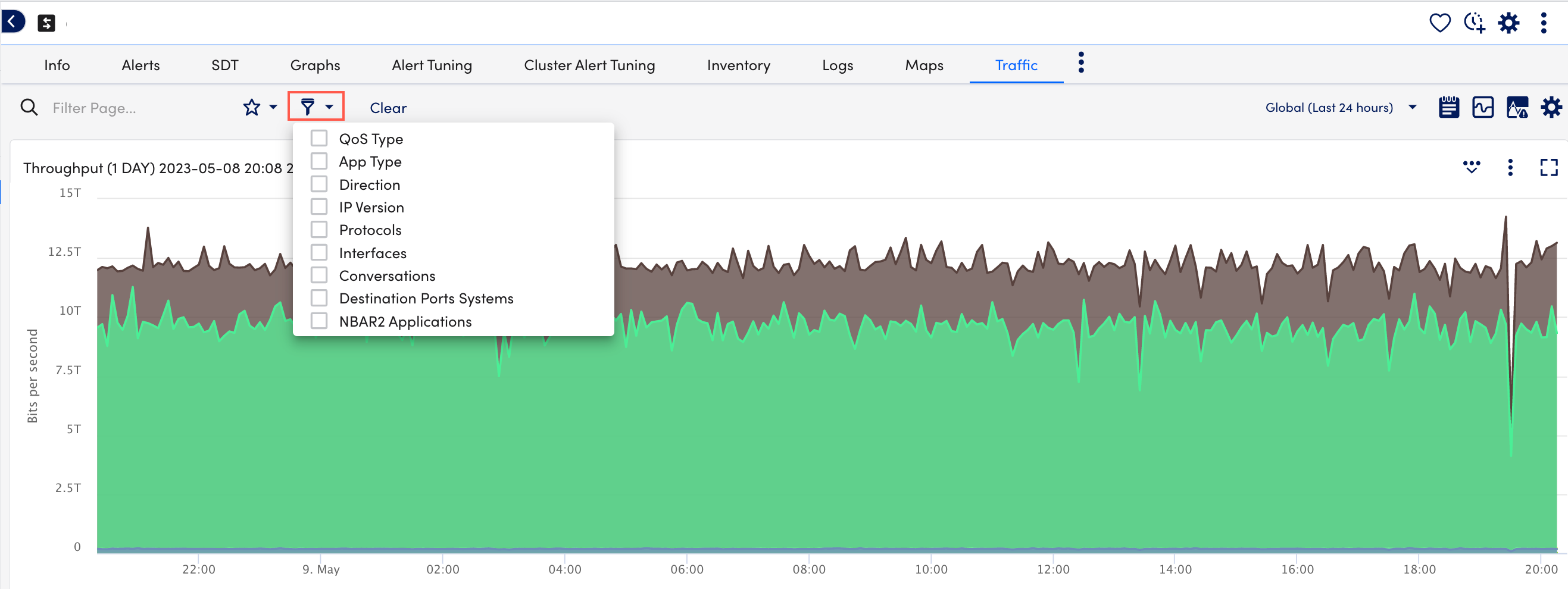Open the top header gear settings
The height and width of the screenshot is (589, 1568).
tap(1508, 23)
